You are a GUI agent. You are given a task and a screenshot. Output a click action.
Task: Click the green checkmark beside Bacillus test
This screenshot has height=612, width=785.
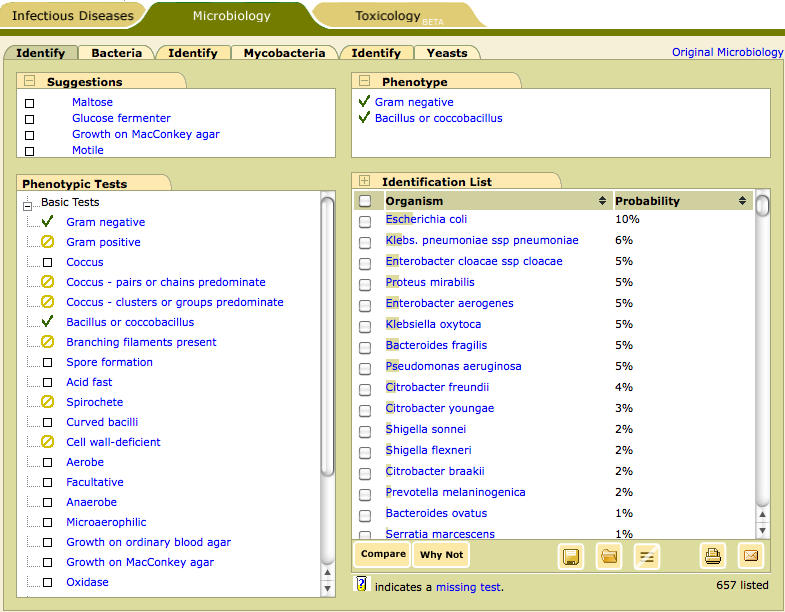pos(47,322)
